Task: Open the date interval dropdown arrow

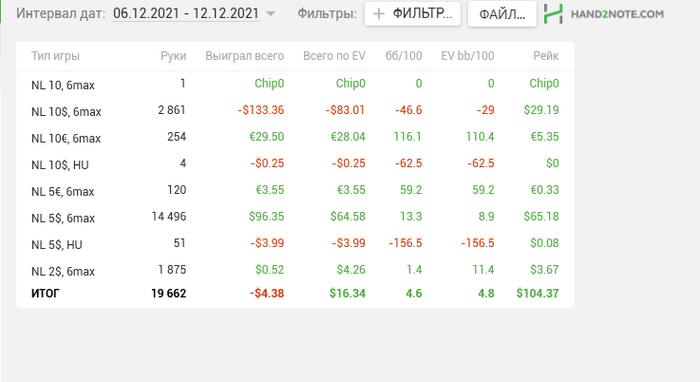Action: [x=271, y=14]
